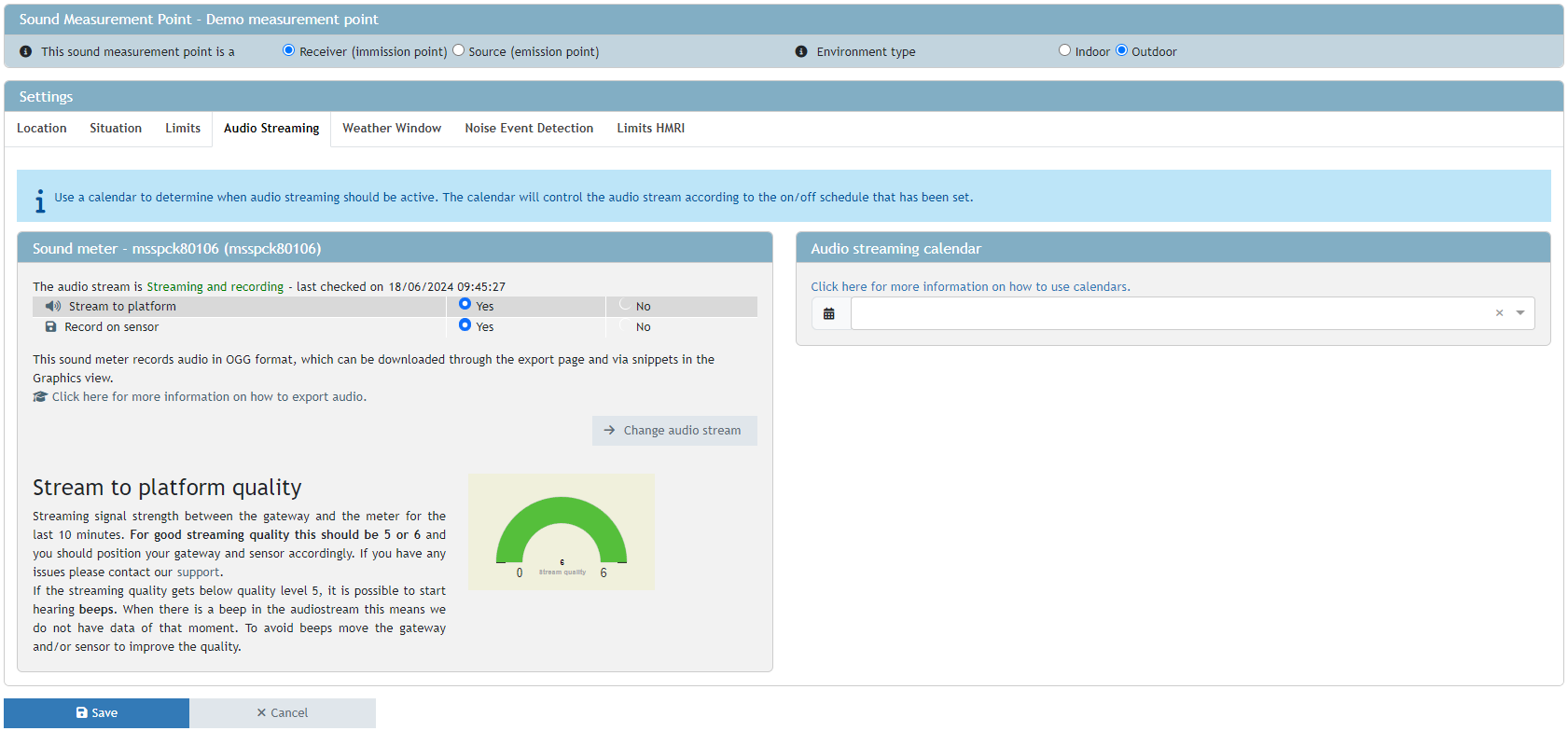Click the info icon beside 'This sound measurement point'
The height and width of the screenshot is (731, 1568).
[x=25, y=52]
